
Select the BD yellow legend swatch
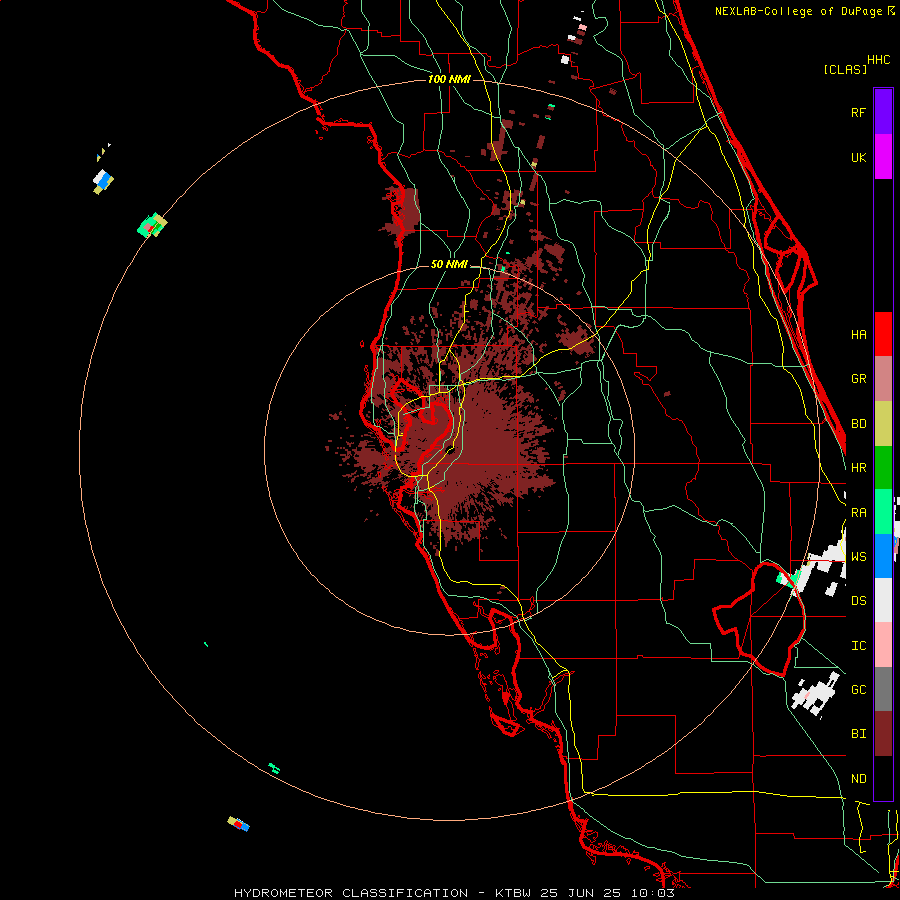[883, 423]
